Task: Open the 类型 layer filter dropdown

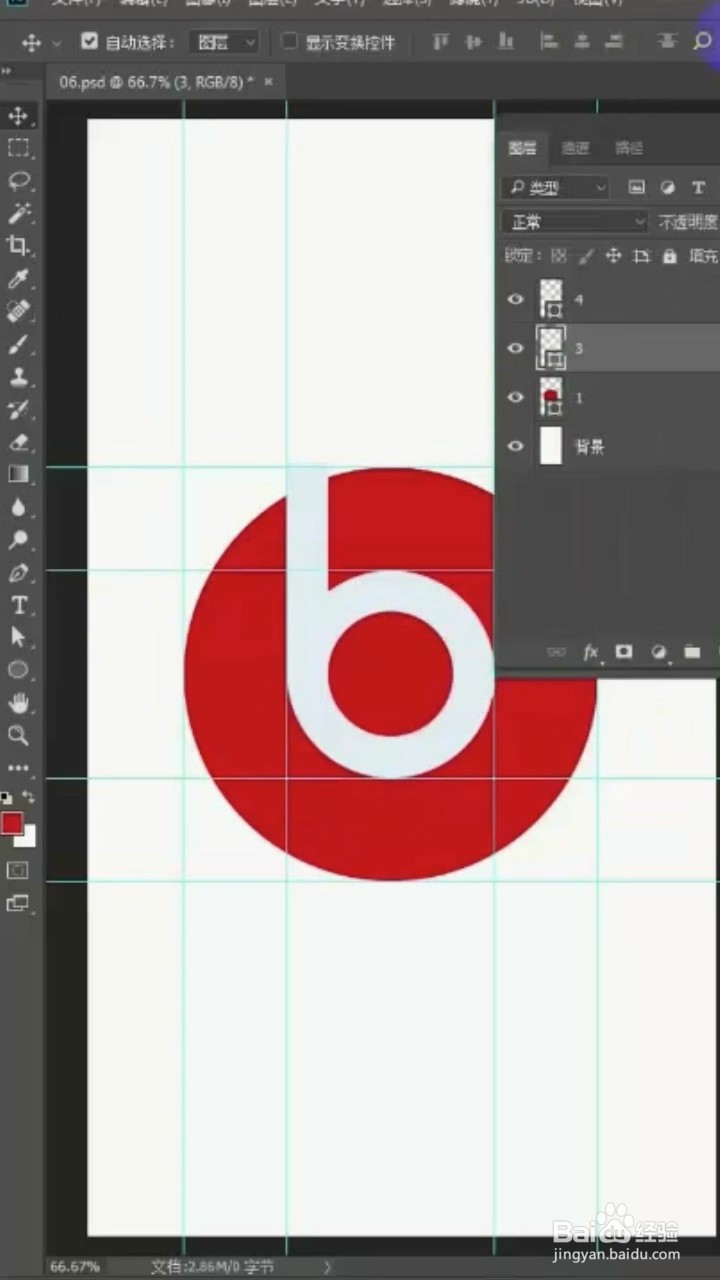Action: coord(555,187)
